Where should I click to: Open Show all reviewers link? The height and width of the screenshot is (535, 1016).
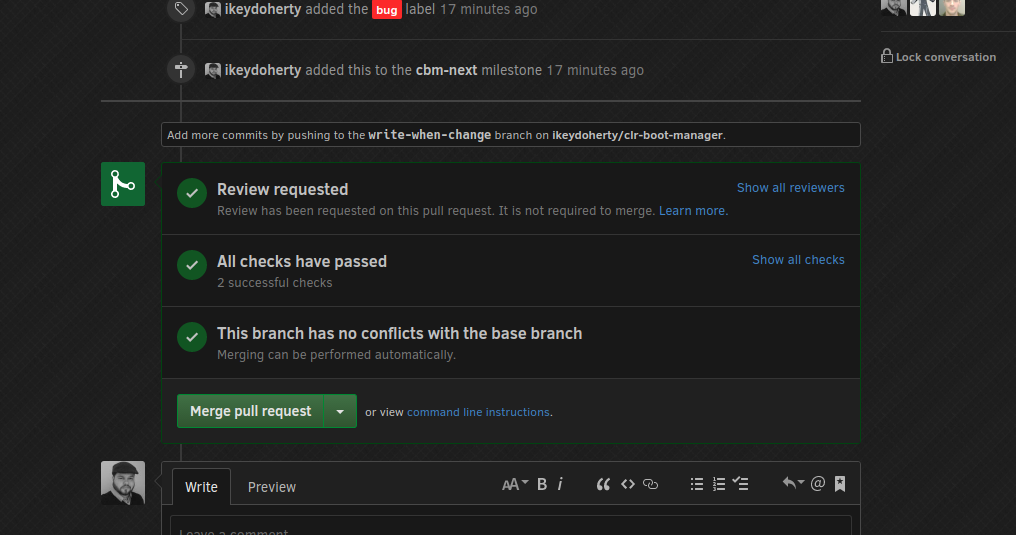pos(791,188)
